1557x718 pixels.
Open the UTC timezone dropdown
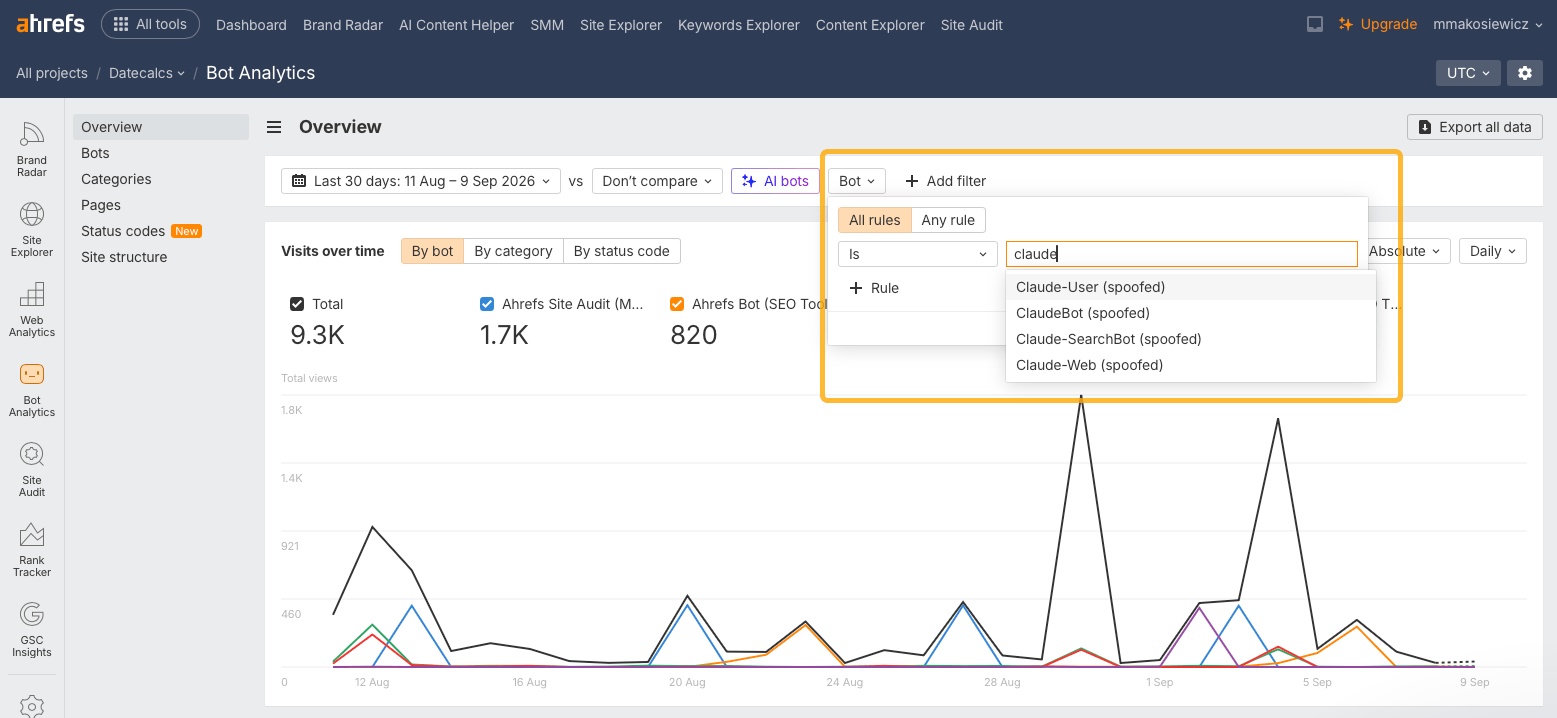coord(1468,73)
